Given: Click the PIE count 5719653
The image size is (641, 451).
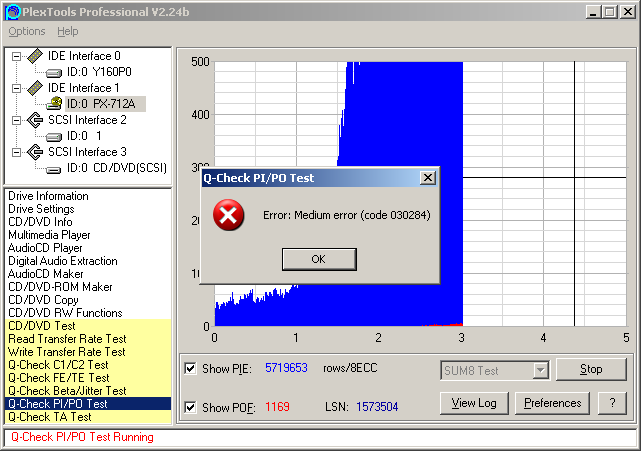Looking at the screenshot, I should [x=286, y=368].
